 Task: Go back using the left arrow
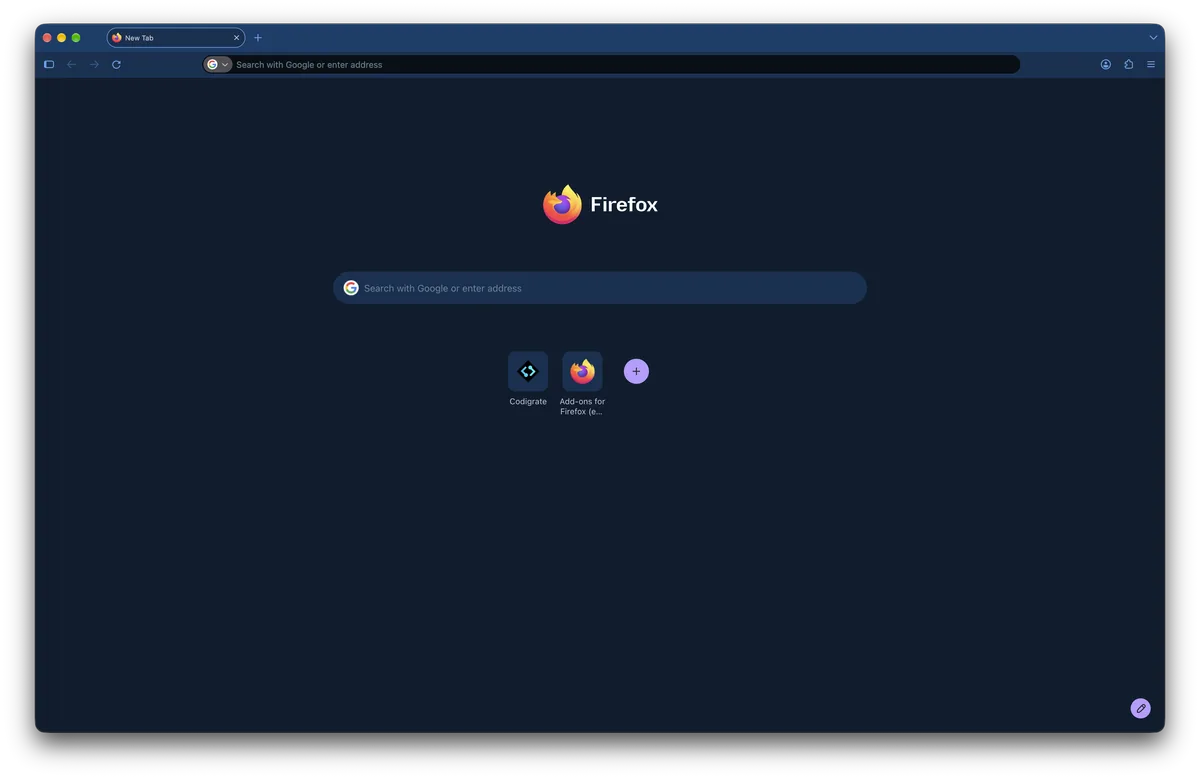click(x=71, y=64)
